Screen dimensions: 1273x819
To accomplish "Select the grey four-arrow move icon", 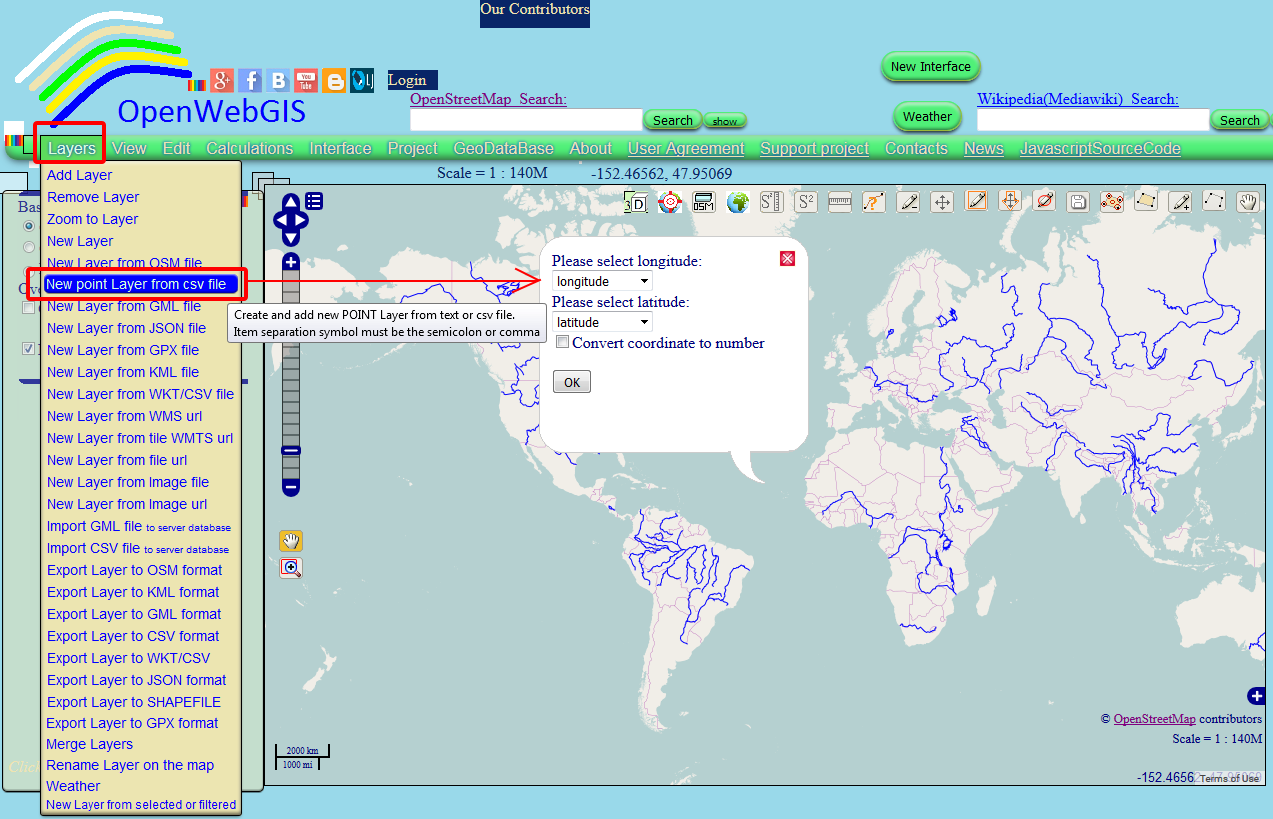I will point(942,202).
